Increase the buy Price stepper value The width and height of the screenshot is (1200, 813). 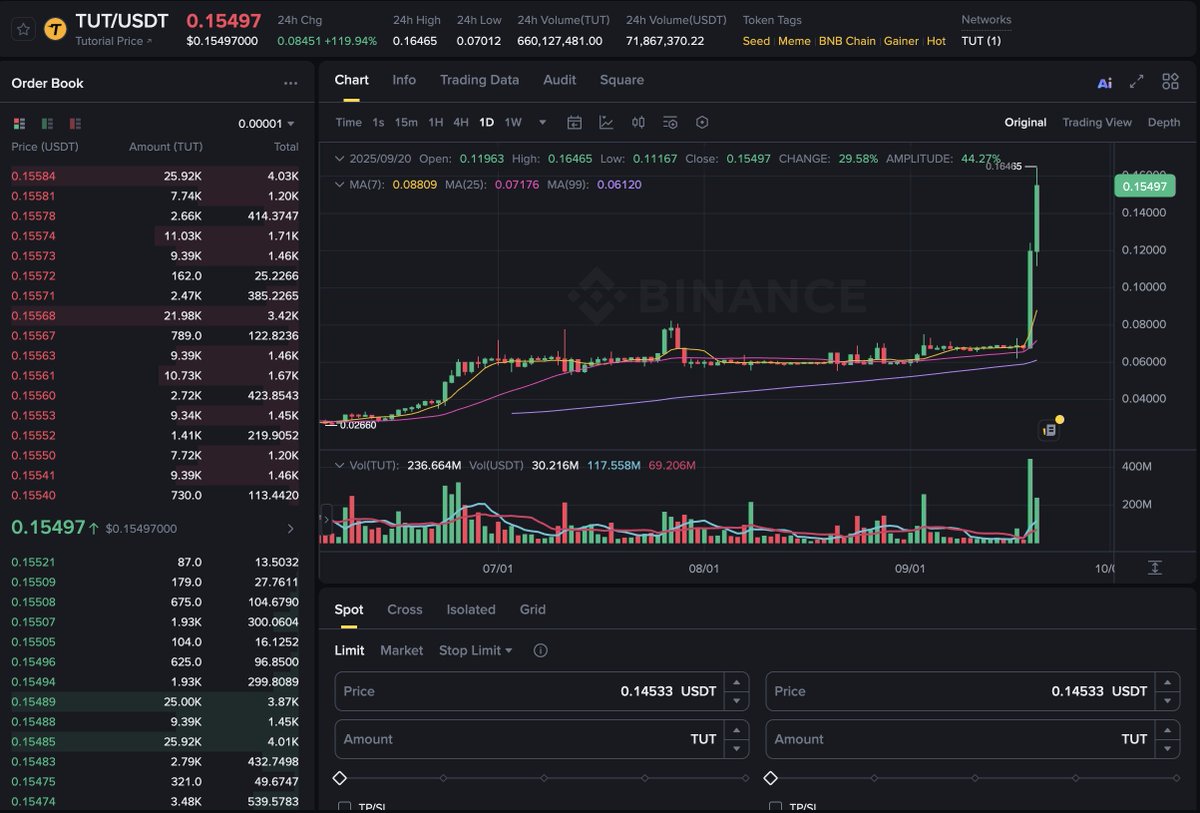tap(736, 682)
